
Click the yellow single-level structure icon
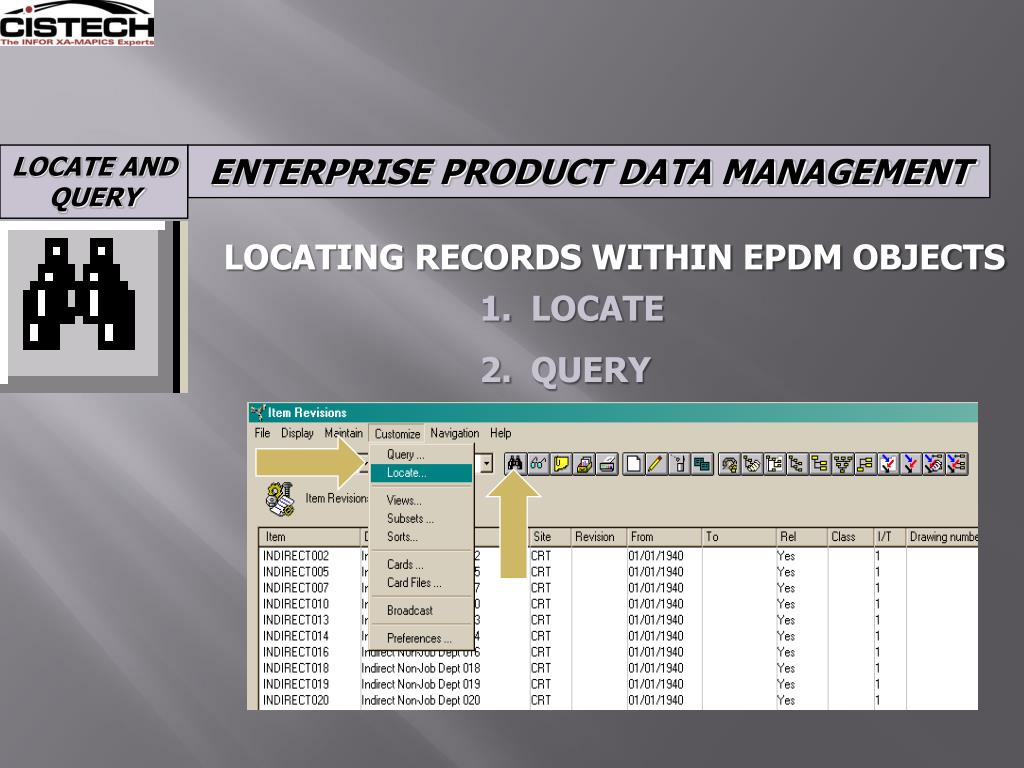[x=866, y=464]
